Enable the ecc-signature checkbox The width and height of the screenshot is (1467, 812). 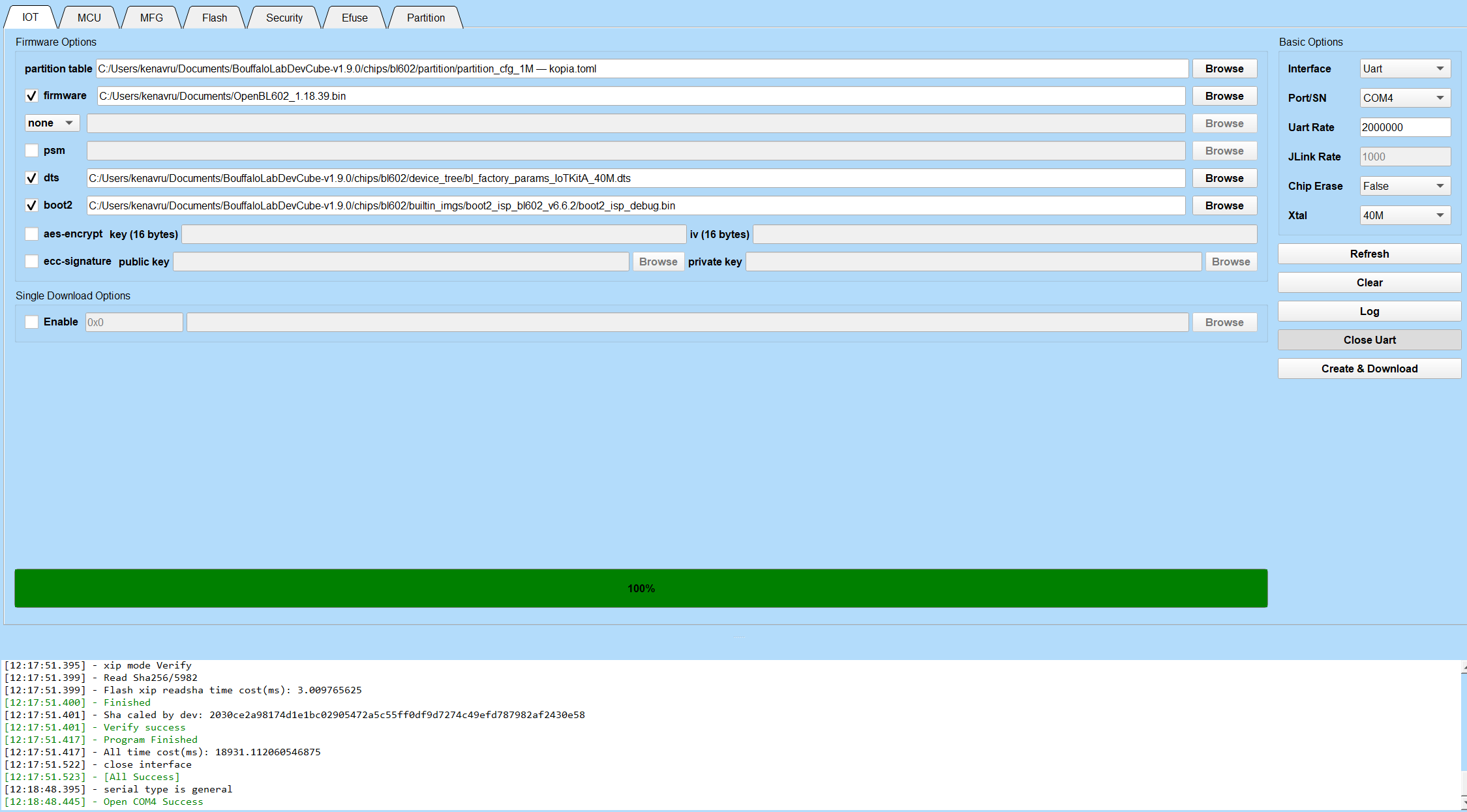point(31,262)
